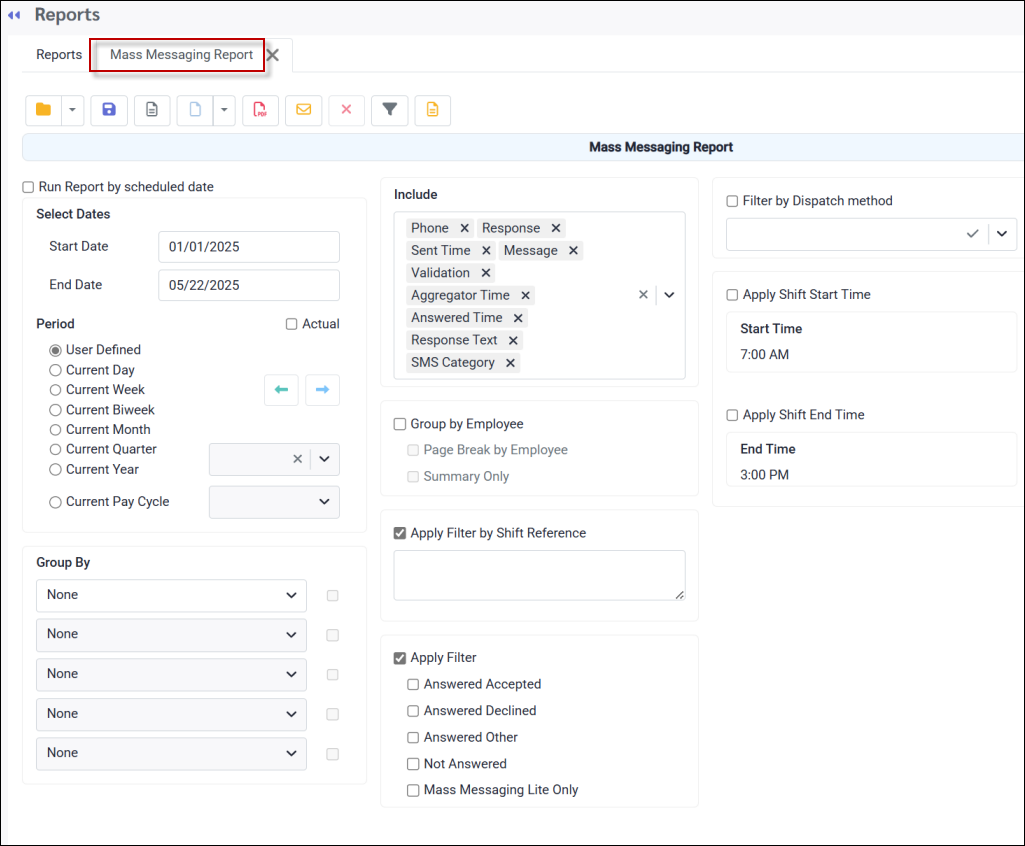
Task: Go to previous period with left arrow
Action: [x=282, y=390]
